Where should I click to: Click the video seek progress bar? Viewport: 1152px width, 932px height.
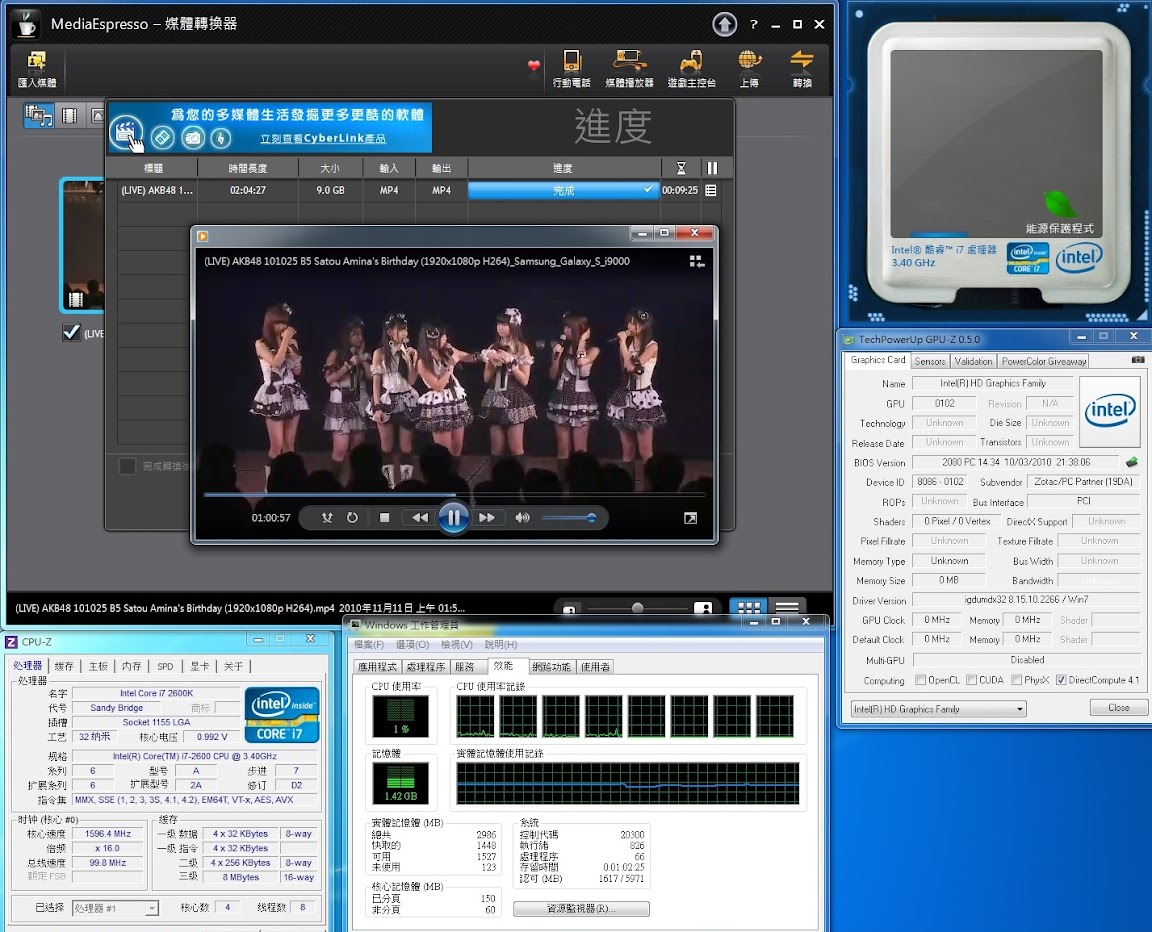pyautogui.click(x=454, y=494)
